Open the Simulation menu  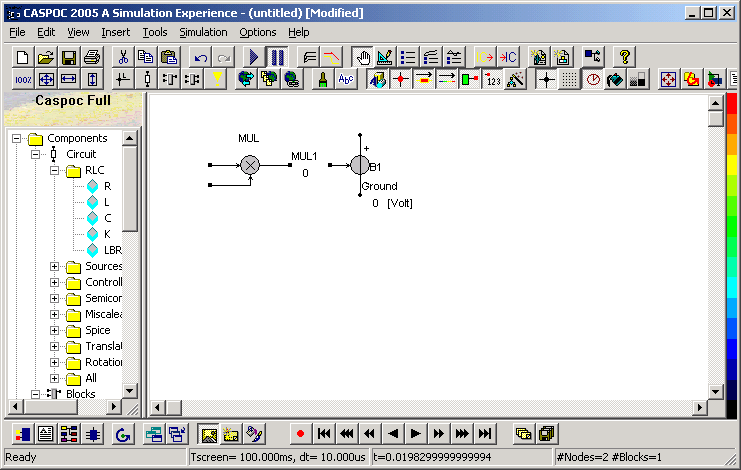pyautogui.click(x=203, y=32)
